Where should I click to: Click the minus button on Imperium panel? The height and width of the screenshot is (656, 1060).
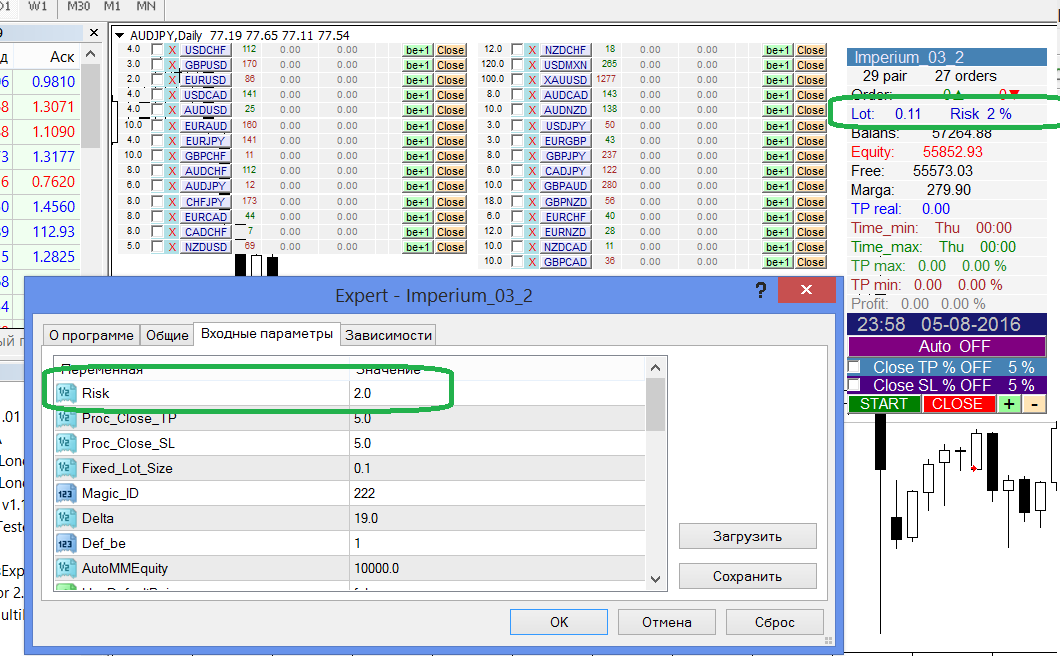(1034, 404)
